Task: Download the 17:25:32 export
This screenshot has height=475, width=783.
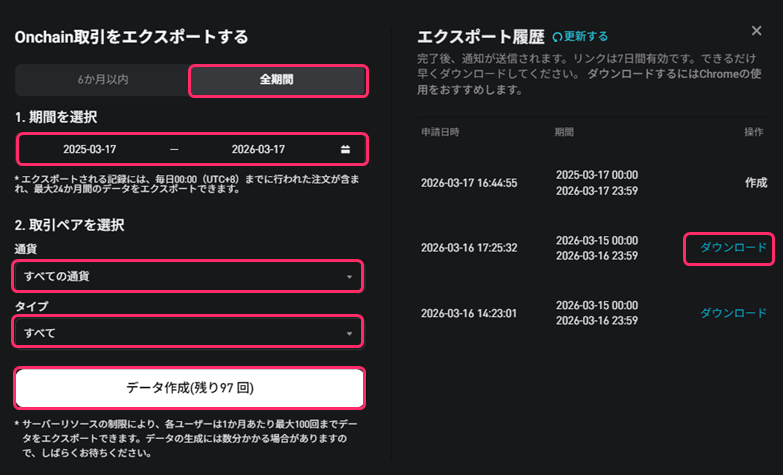Action: coord(732,248)
